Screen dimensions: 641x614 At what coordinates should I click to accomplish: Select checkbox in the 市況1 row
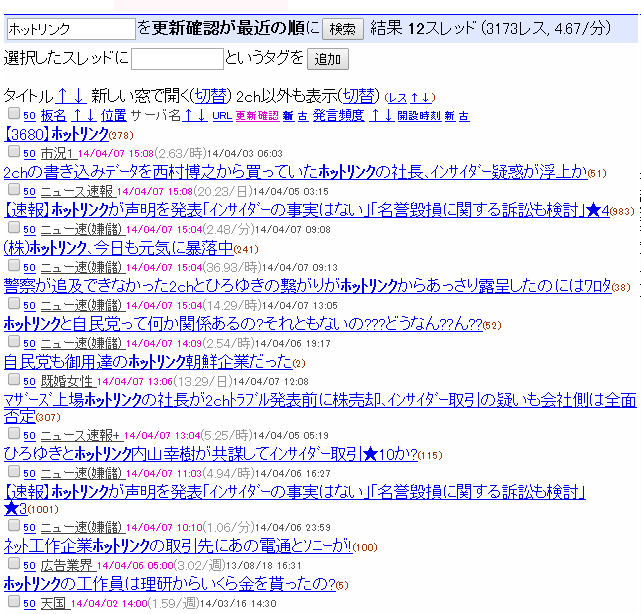(14, 151)
